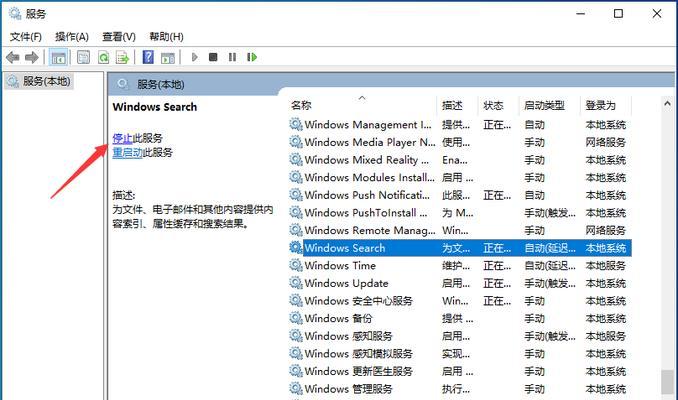
Task: Select the Windows Time service
Action: [460, 266]
